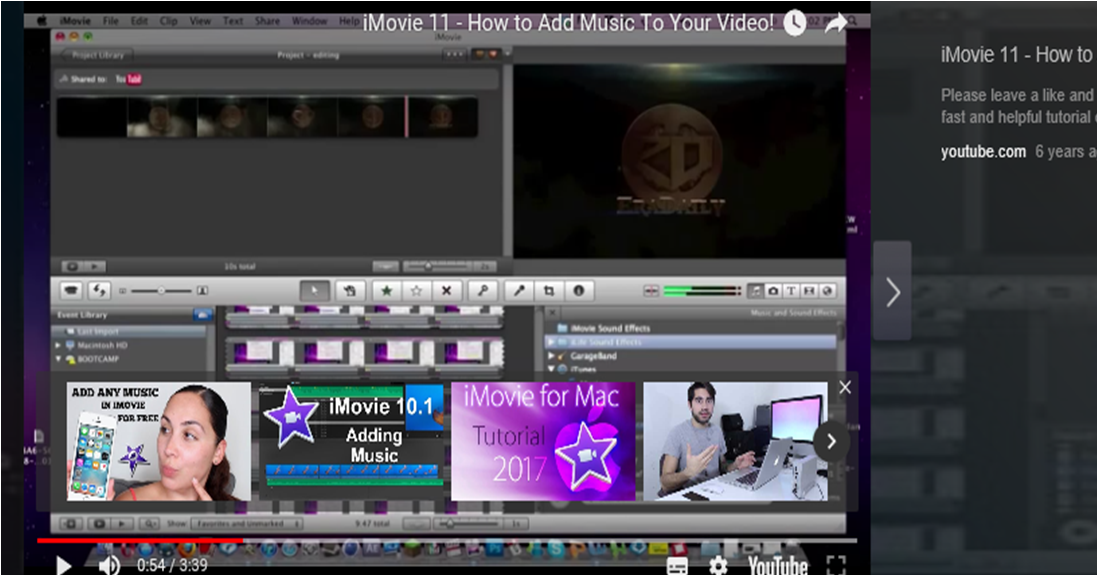This screenshot has height=576, width=1097.
Task: Expand iLife Sound Effects folder
Action: (x=552, y=342)
